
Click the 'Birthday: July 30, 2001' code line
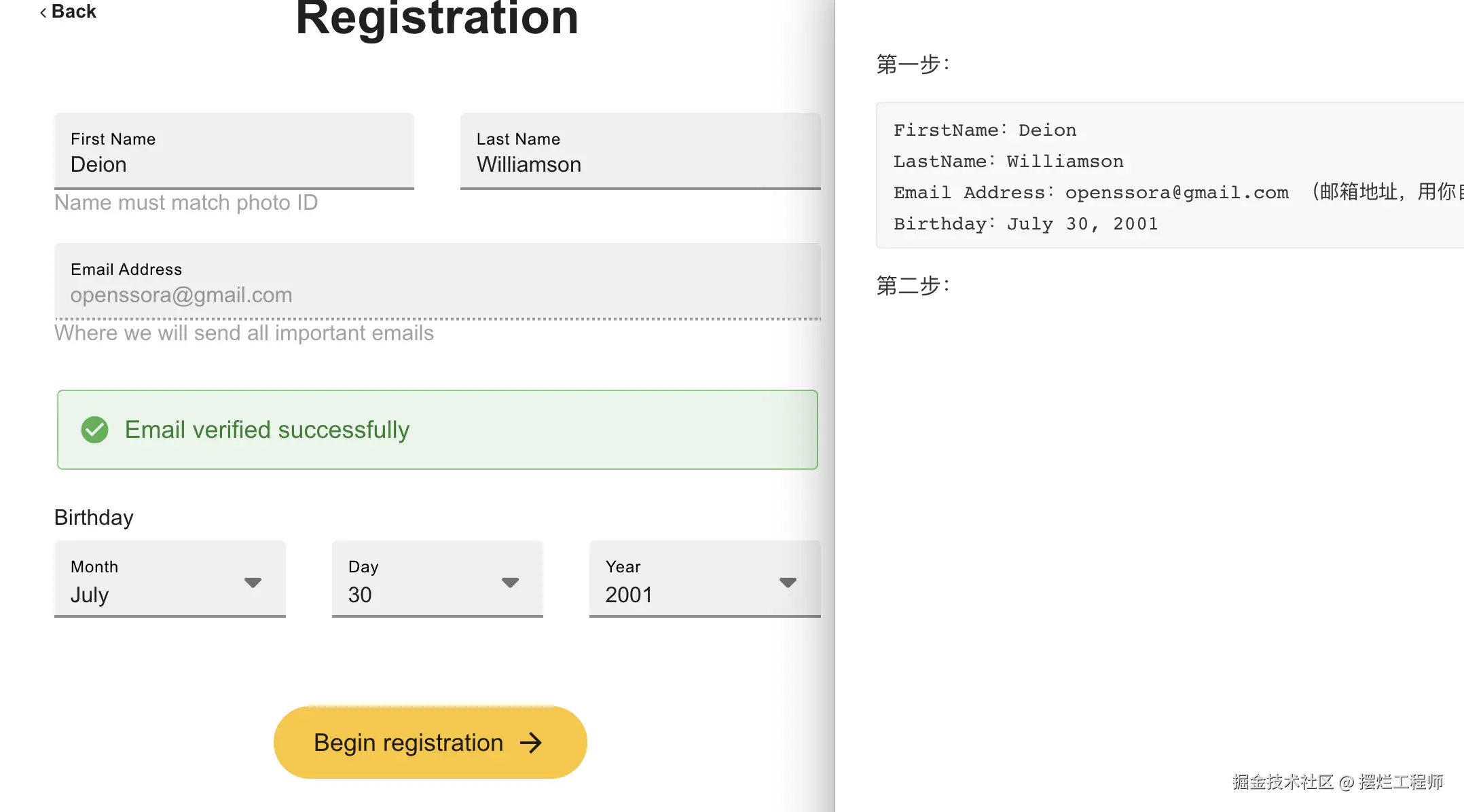click(1025, 224)
